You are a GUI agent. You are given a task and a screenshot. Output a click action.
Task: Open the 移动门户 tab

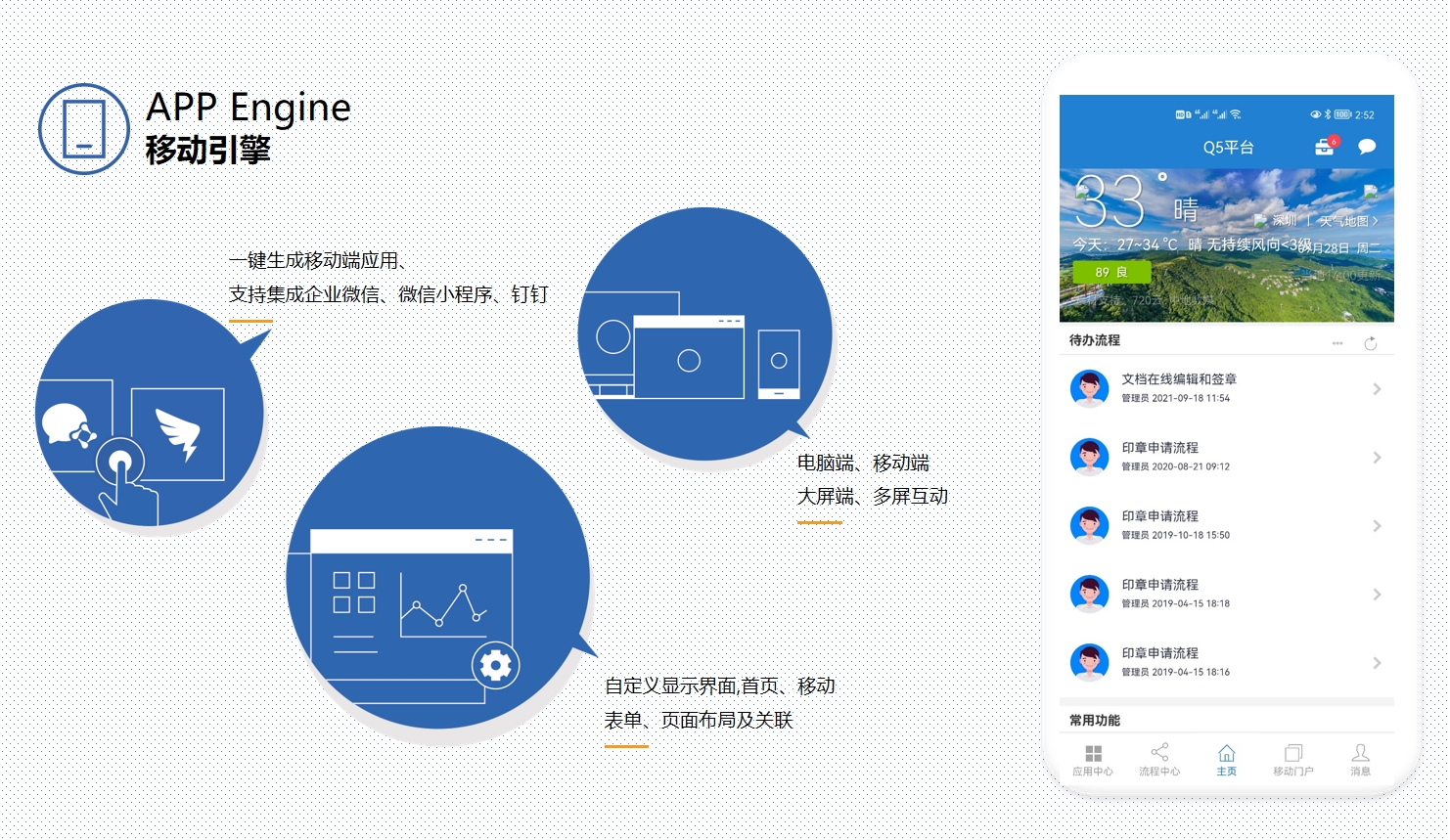point(1292,759)
